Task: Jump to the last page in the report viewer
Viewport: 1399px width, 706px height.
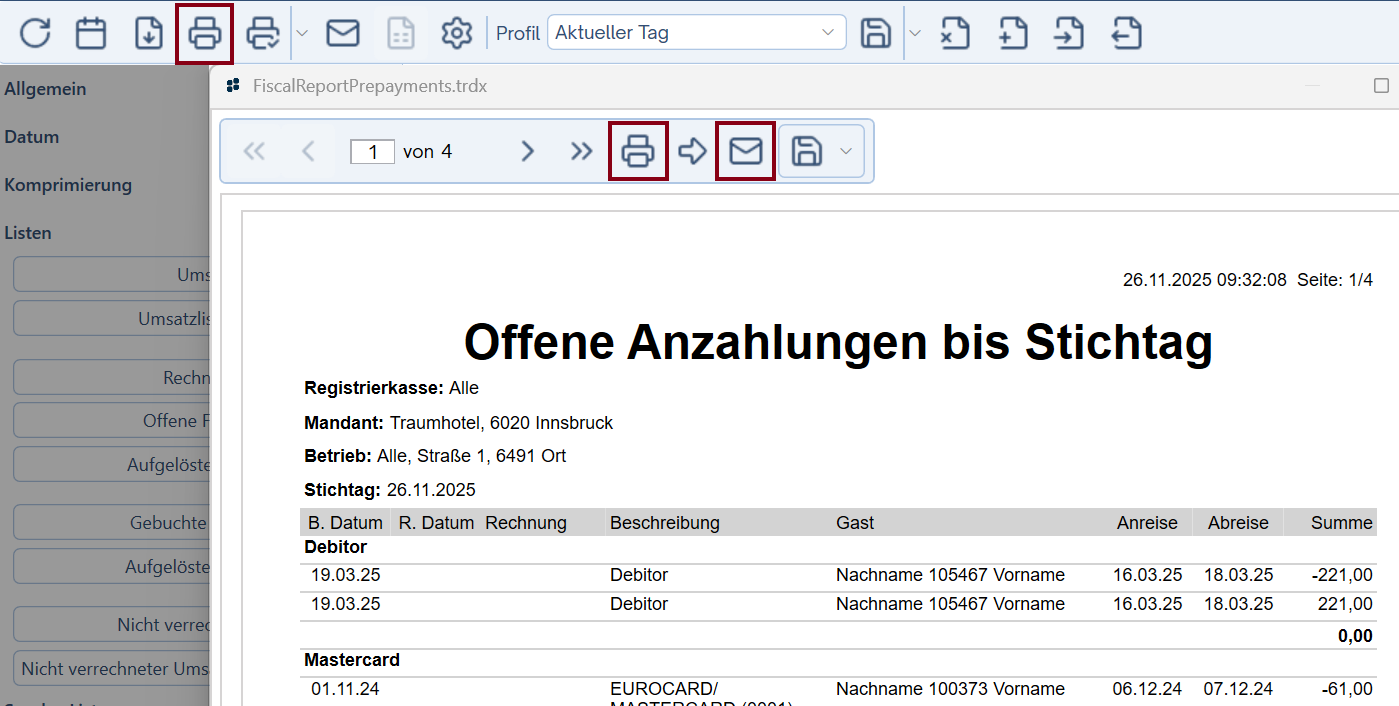Action: [581, 151]
